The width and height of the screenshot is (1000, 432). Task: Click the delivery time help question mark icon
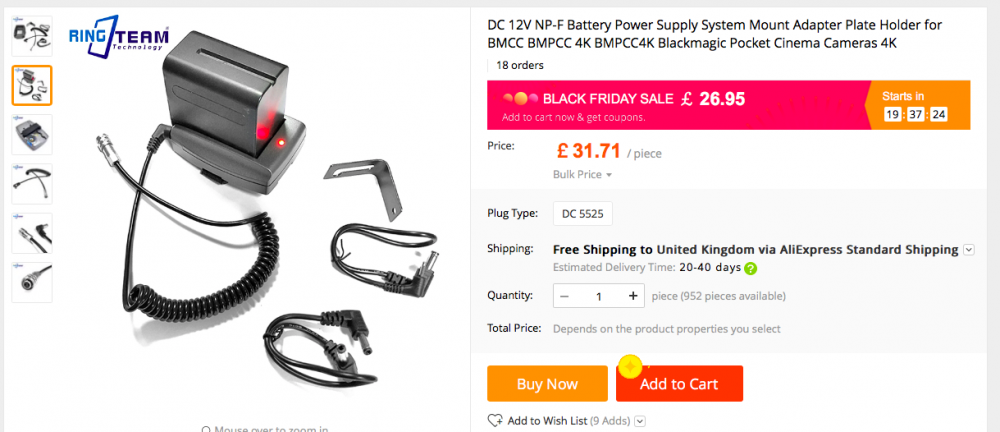click(x=750, y=268)
